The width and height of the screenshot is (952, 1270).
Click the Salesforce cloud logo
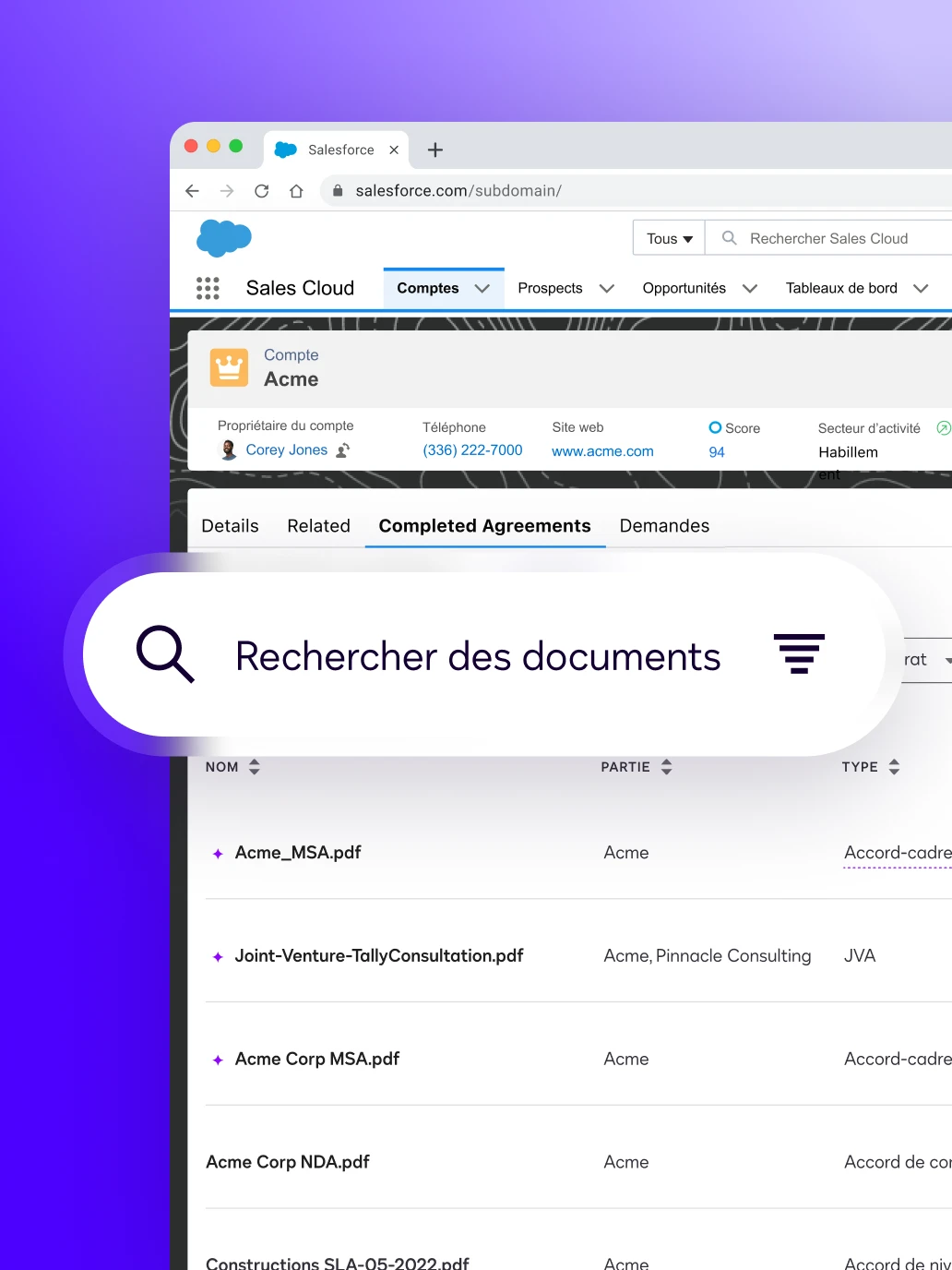(x=224, y=238)
